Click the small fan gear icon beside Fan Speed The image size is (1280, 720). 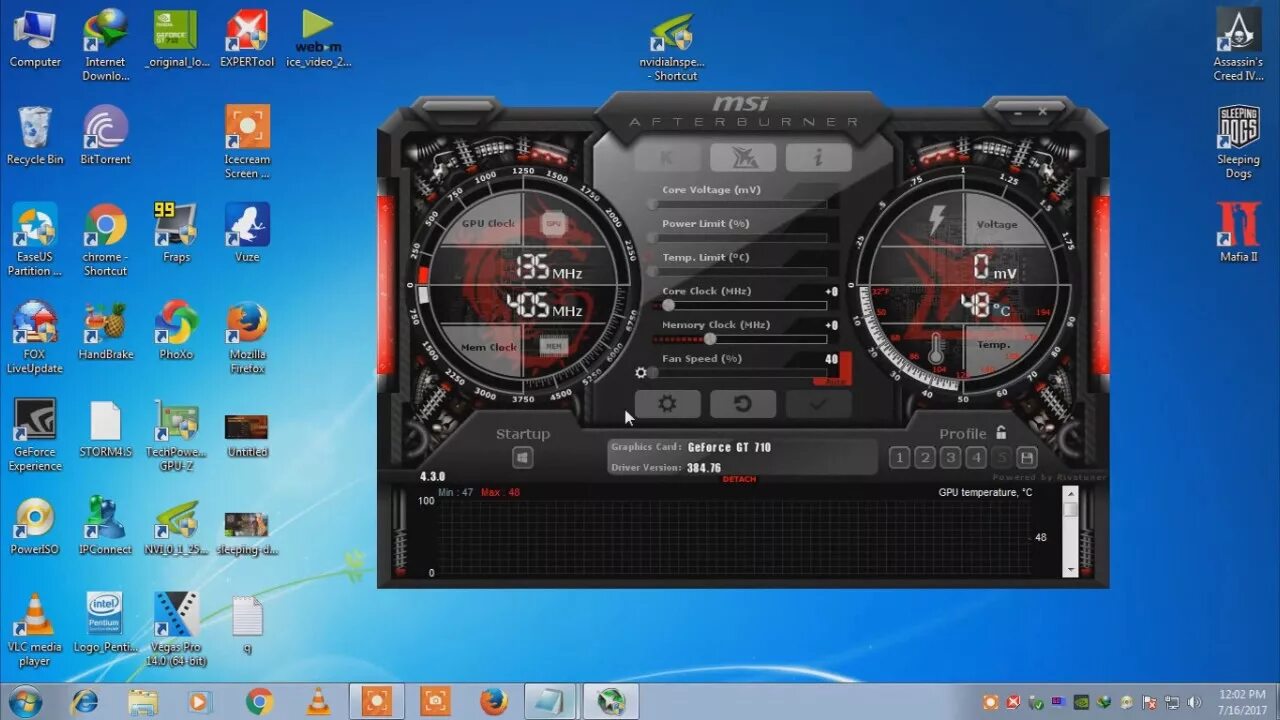point(641,373)
